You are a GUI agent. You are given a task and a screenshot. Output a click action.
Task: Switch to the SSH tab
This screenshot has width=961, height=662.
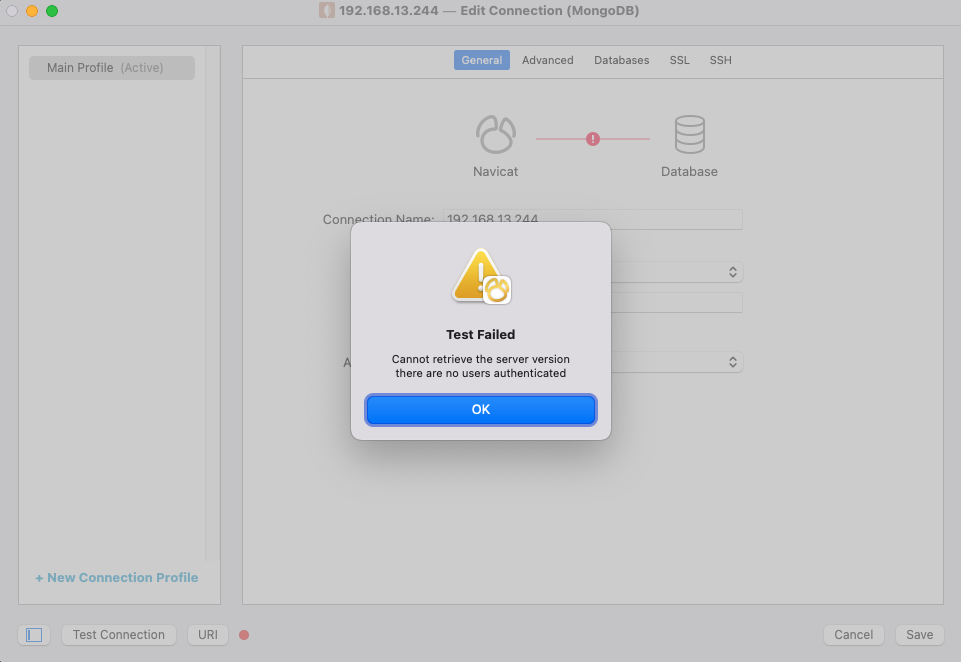point(720,60)
